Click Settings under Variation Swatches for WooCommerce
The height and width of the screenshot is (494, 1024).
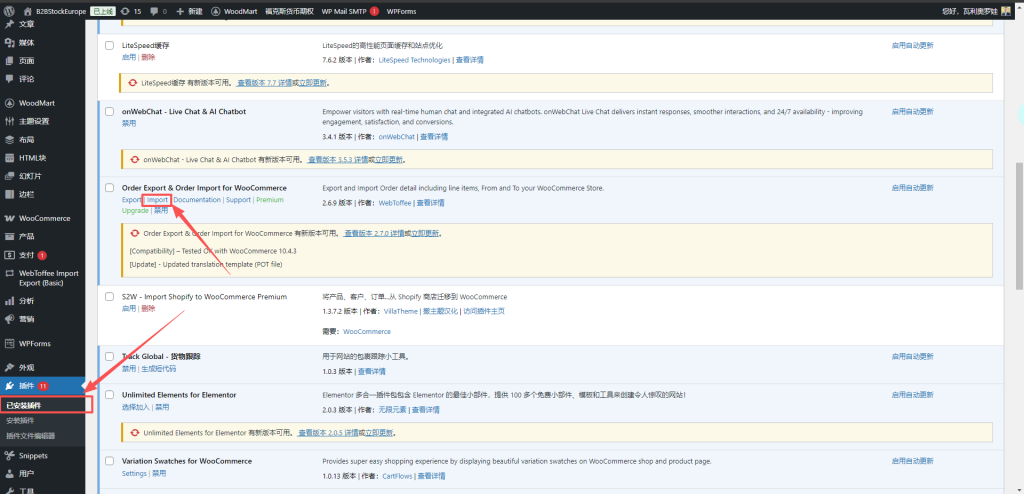(134, 473)
